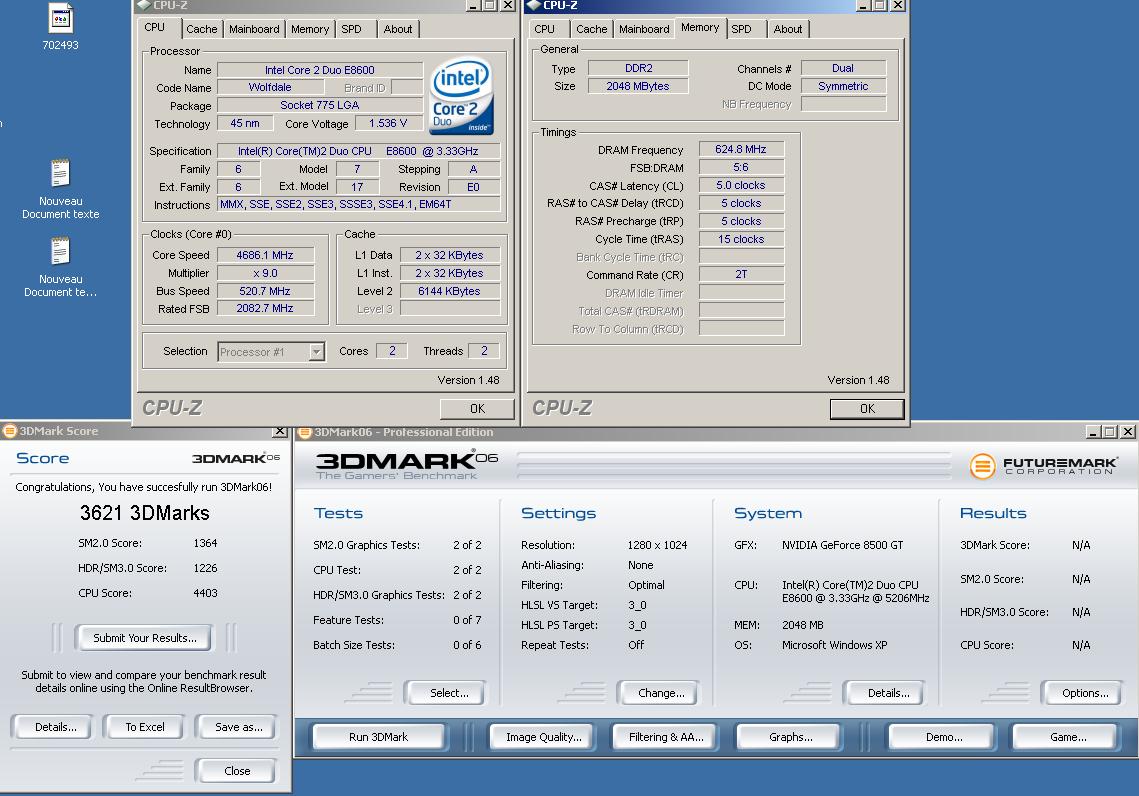Click the Channels # value Dual
This screenshot has width=1139, height=796.
[x=843, y=68]
